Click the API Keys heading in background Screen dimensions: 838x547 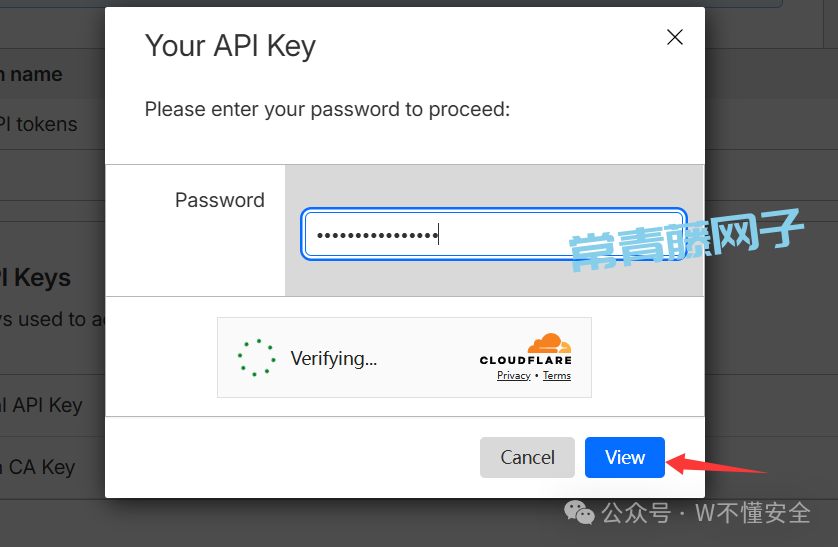[38, 278]
